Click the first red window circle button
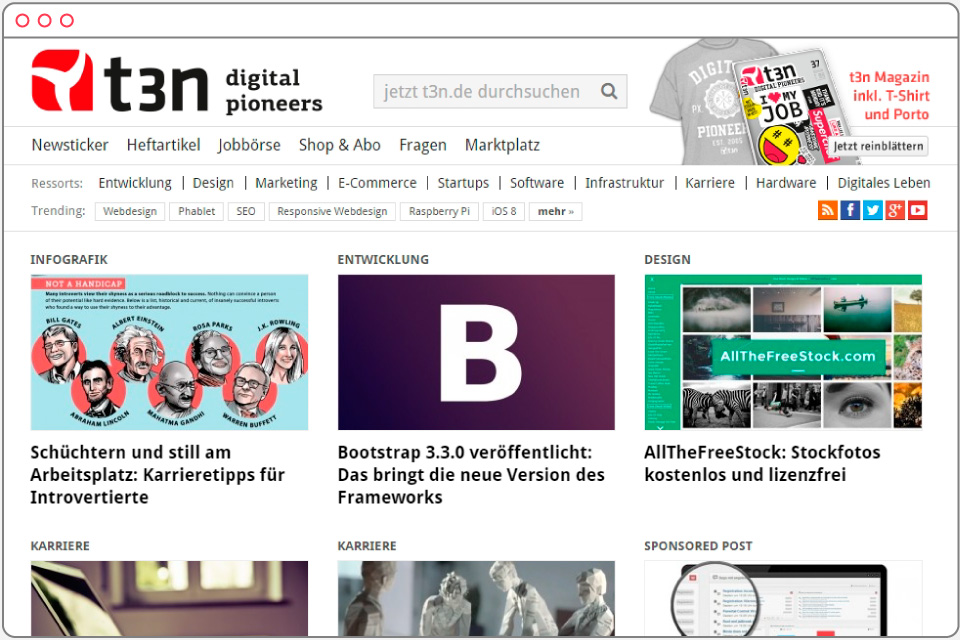Viewport: 960px width, 640px height. (22, 21)
